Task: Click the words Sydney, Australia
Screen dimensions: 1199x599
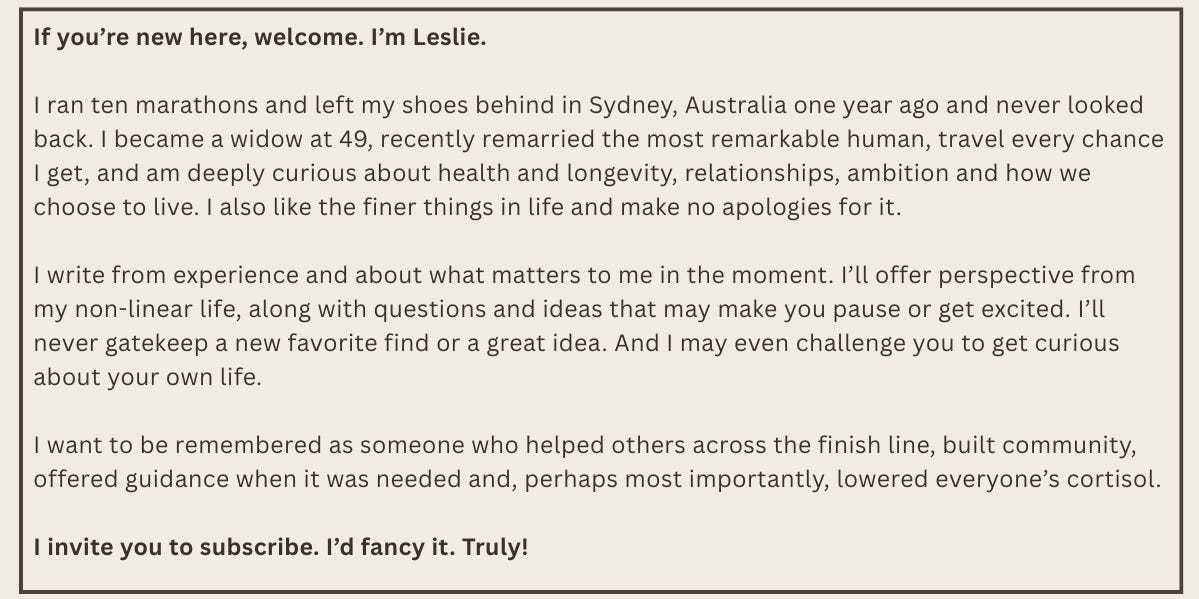Action: [687, 106]
